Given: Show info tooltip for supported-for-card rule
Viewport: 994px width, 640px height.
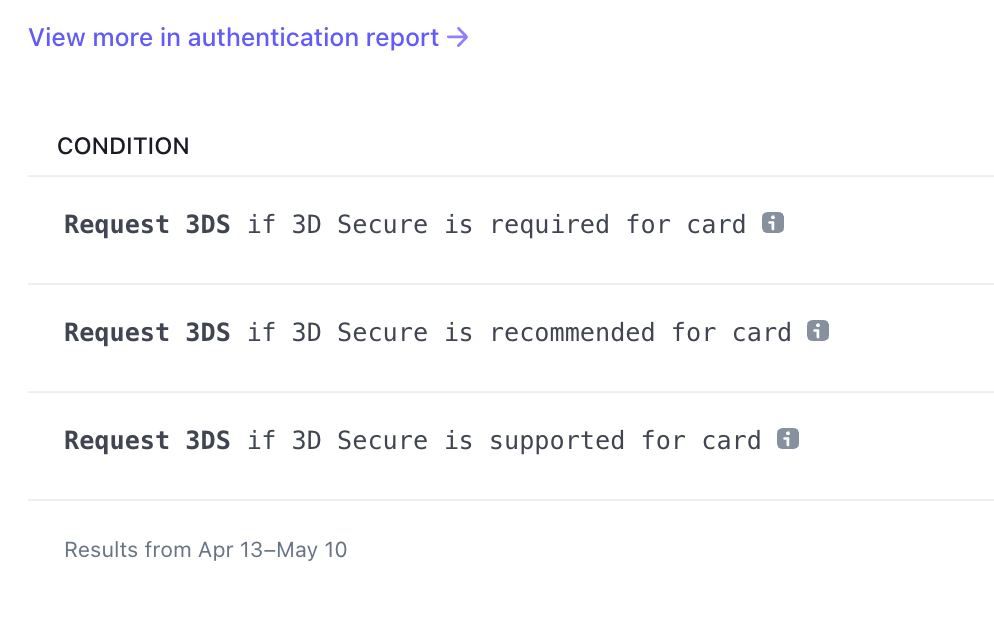Looking at the screenshot, I should click(x=788, y=439).
